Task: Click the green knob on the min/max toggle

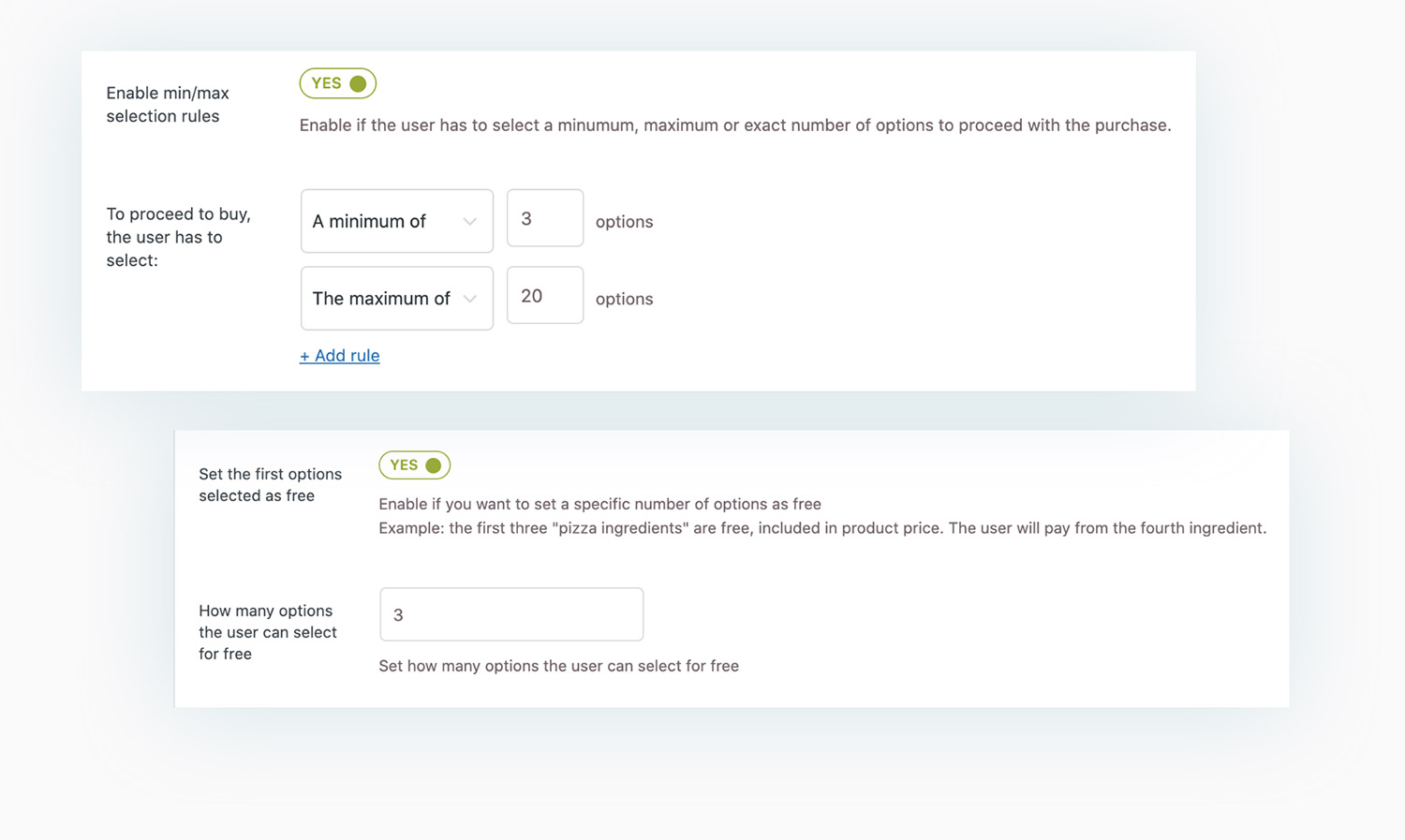Action: point(358,83)
